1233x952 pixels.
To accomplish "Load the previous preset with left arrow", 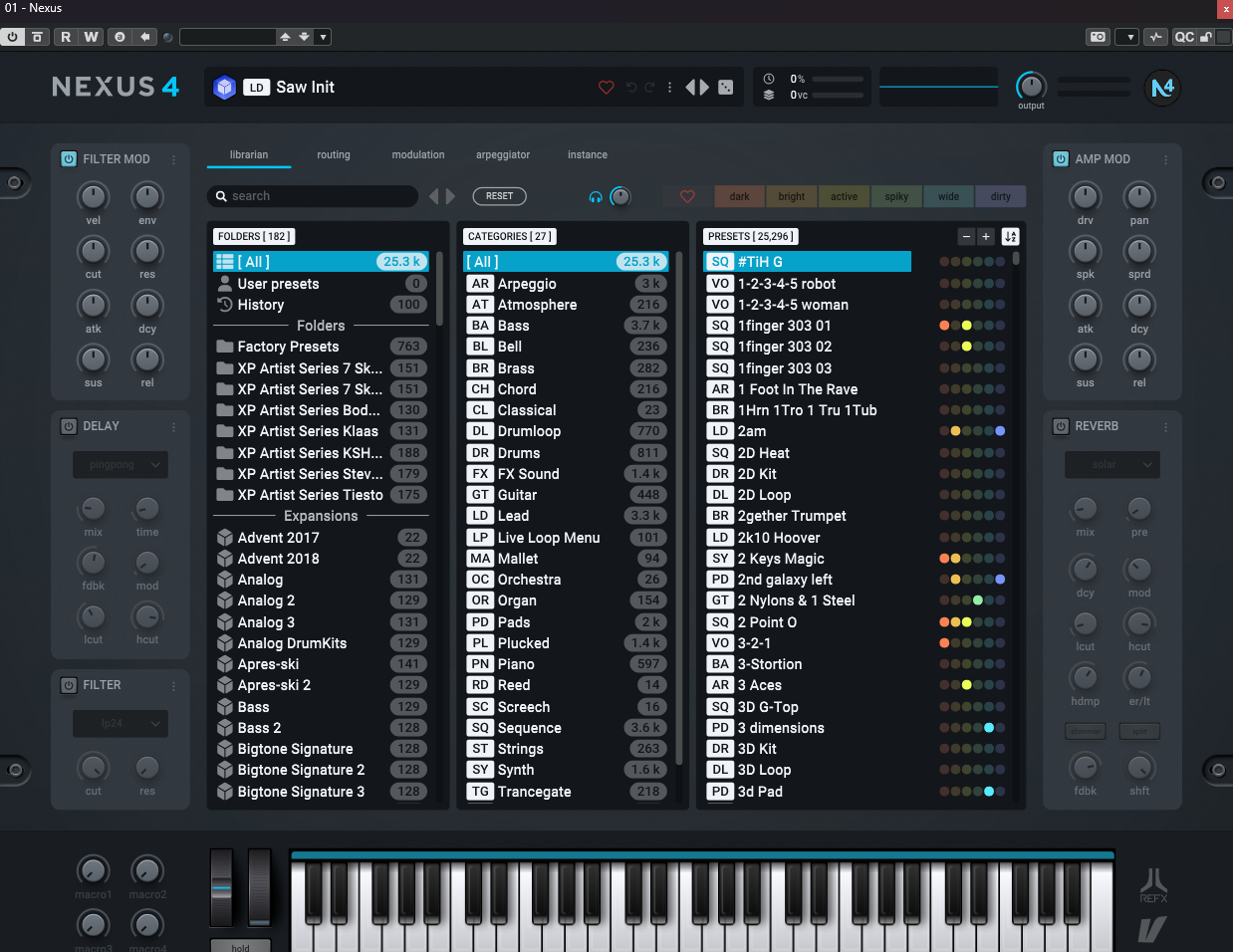I will (x=690, y=88).
